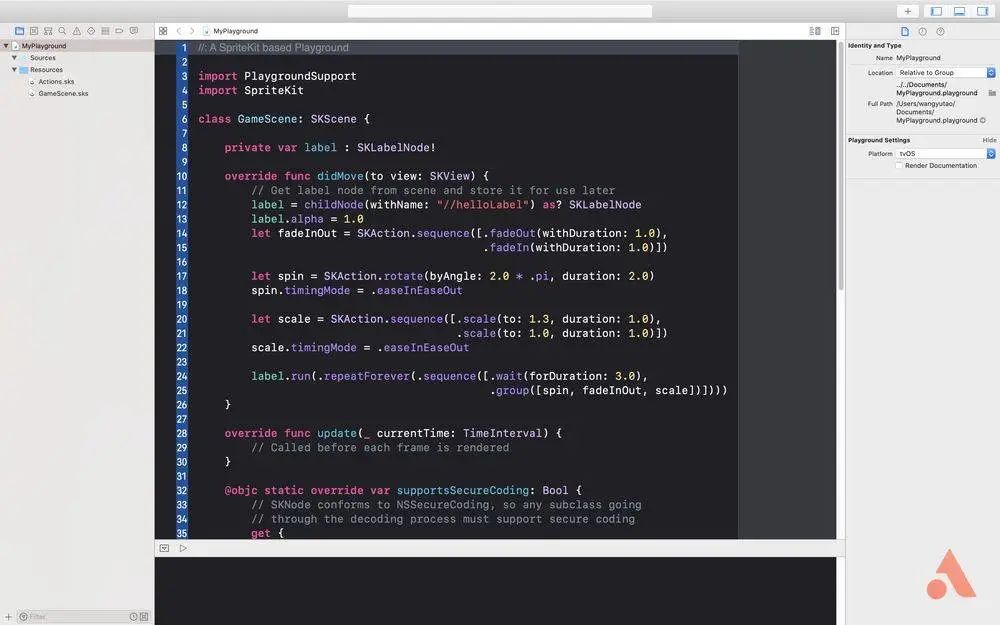
Task: Show the Quick Help inspector
Action: 940,31
